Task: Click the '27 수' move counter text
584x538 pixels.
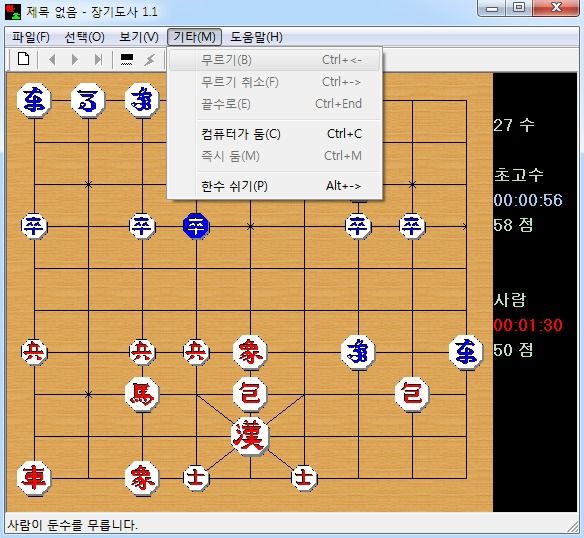Action: pyautogui.click(x=514, y=125)
